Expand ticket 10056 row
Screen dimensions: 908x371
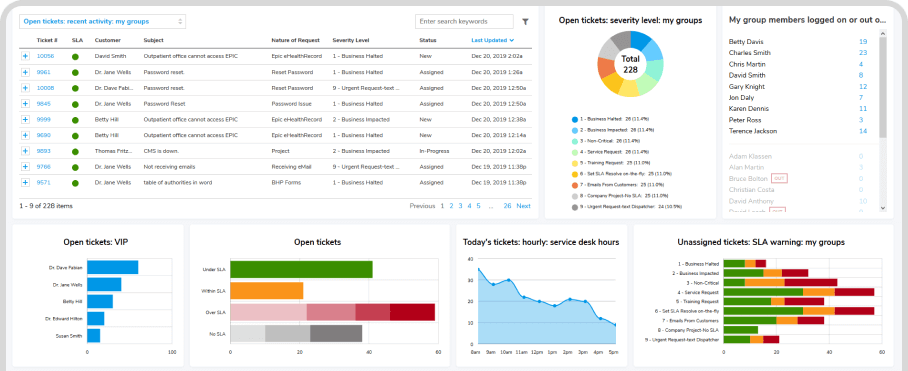(x=25, y=56)
